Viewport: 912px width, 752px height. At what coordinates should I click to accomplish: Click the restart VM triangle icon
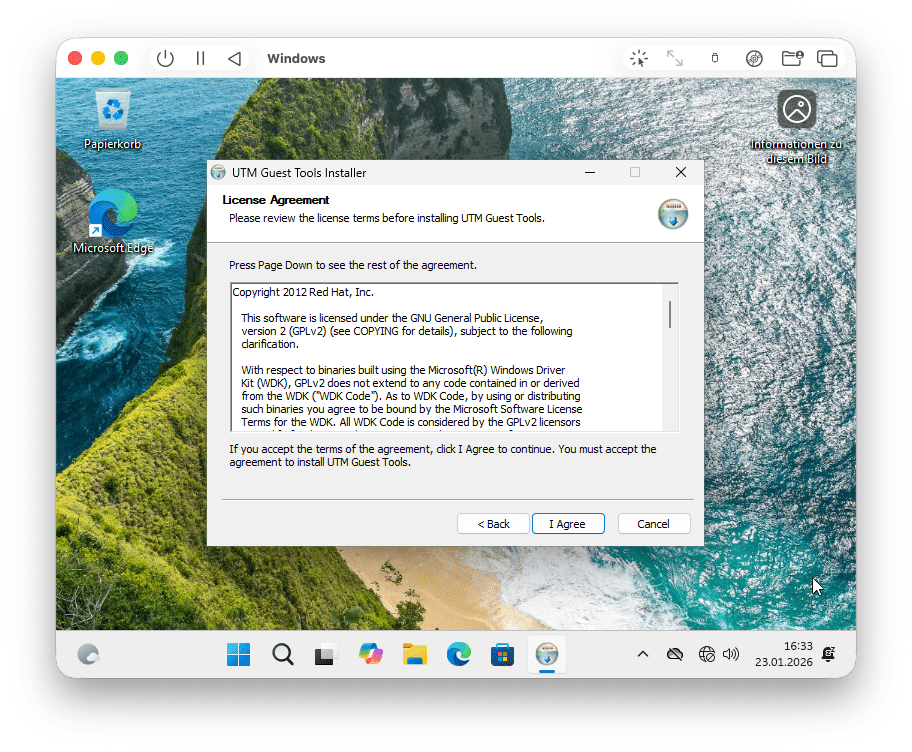pos(234,59)
